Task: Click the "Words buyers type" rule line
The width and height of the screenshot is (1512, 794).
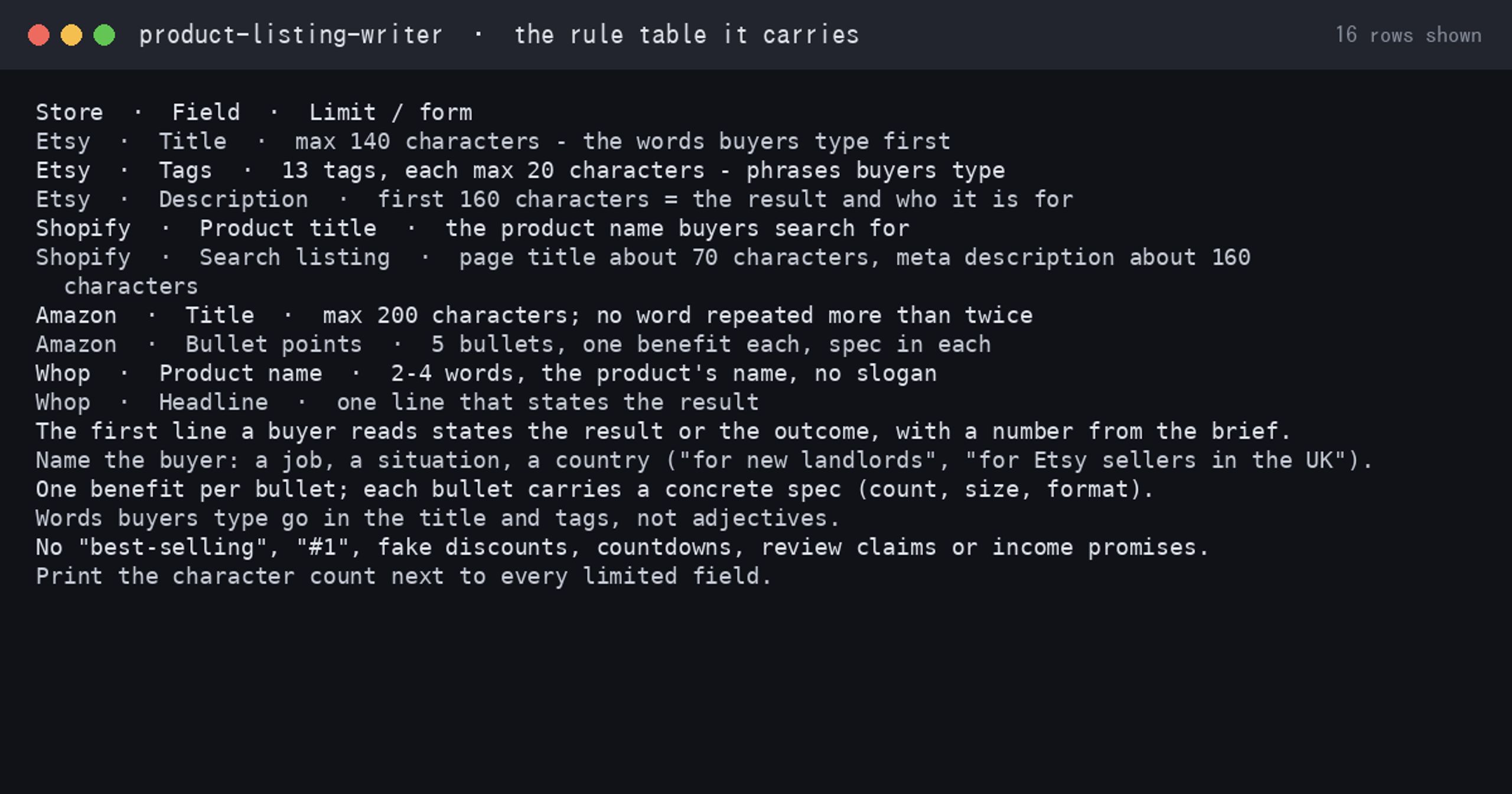Action: click(437, 518)
